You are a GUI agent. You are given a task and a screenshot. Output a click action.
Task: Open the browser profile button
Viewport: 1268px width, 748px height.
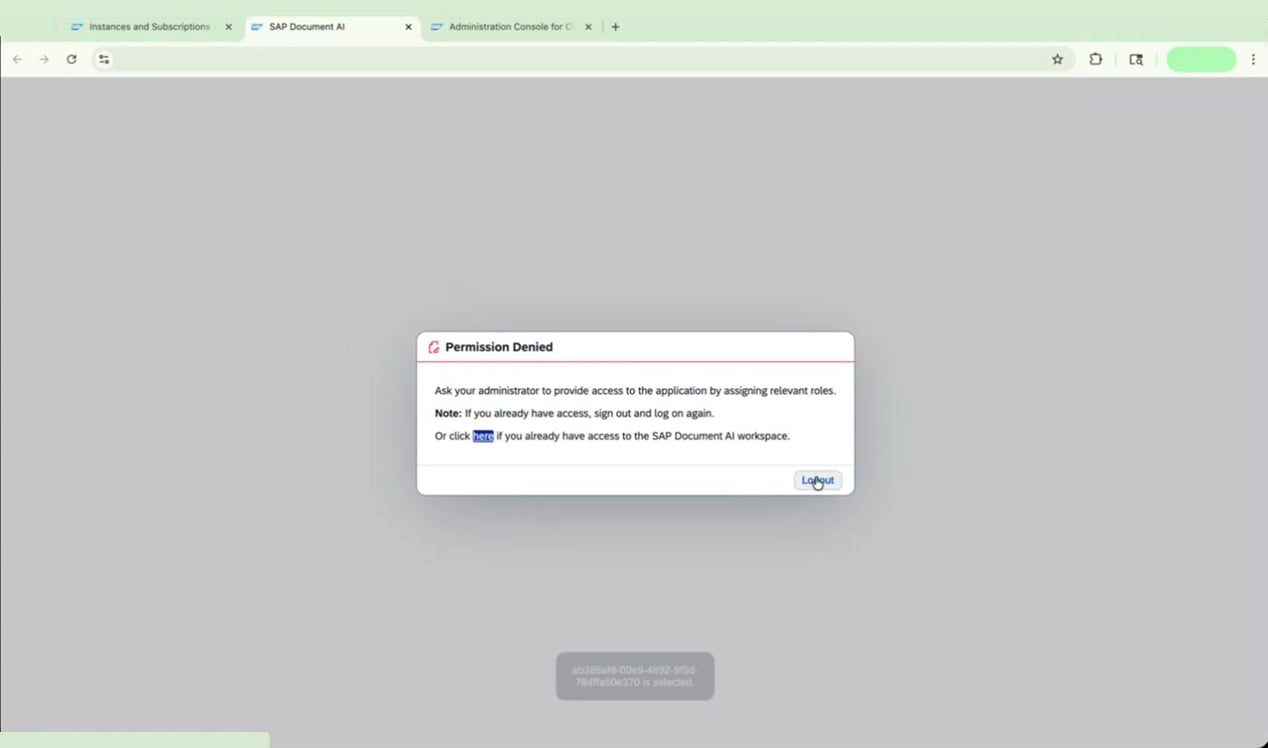tap(1201, 59)
